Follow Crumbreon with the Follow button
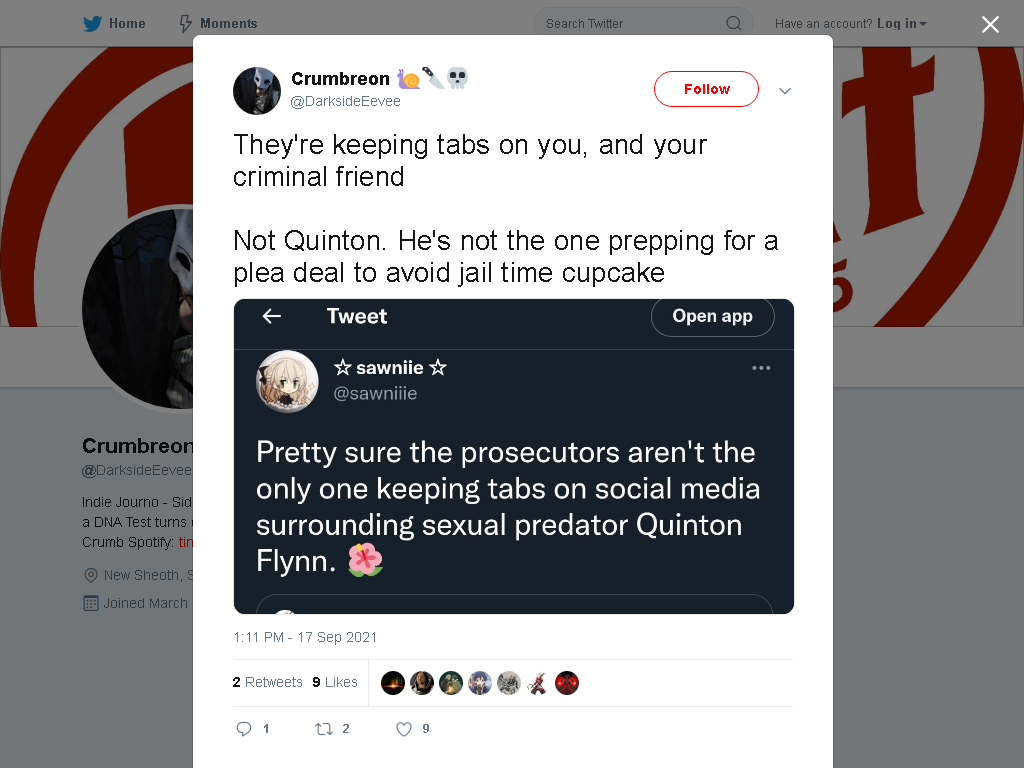 click(707, 89)
